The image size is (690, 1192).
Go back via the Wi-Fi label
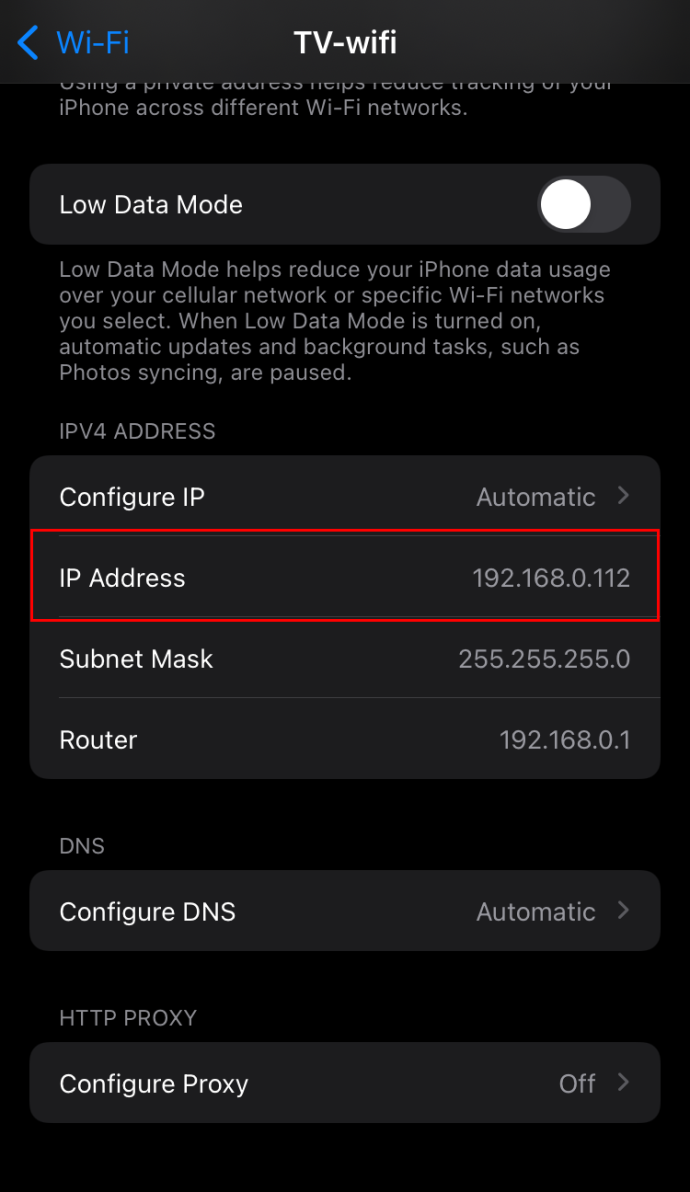93,42
